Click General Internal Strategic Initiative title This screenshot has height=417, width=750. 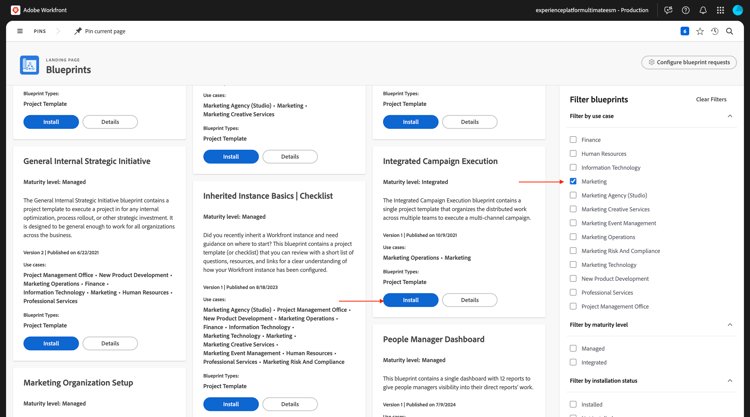click(87, 161)
